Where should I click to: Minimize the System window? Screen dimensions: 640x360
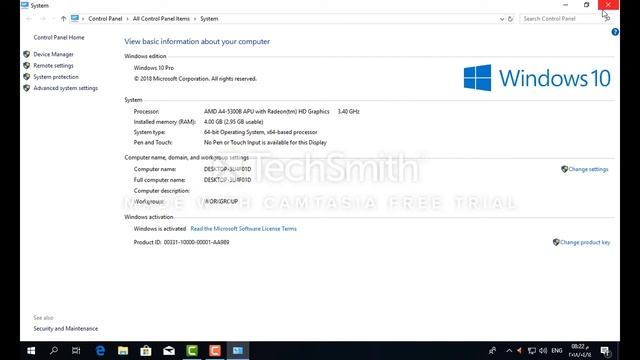[x=565, y=5]
